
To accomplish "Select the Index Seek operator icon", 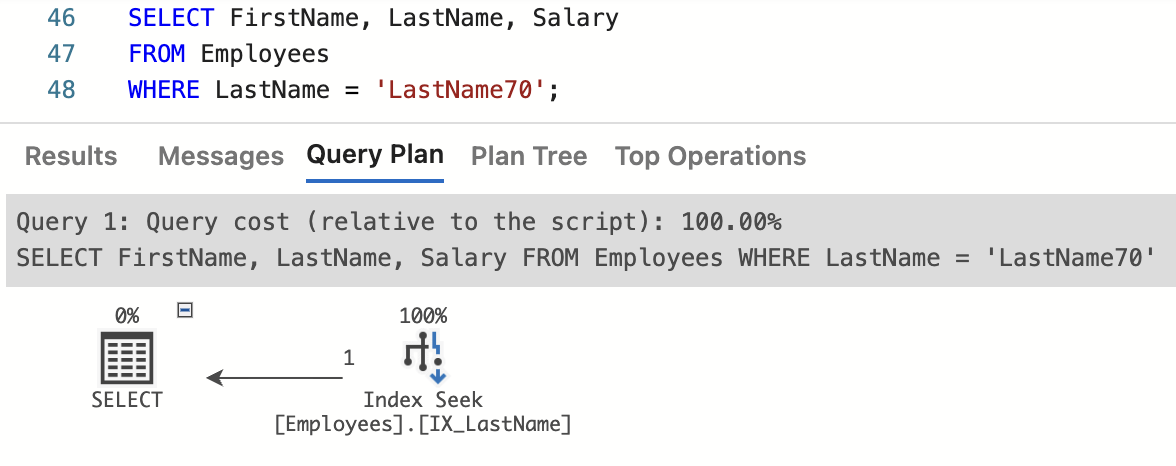I will pos(424,357).
